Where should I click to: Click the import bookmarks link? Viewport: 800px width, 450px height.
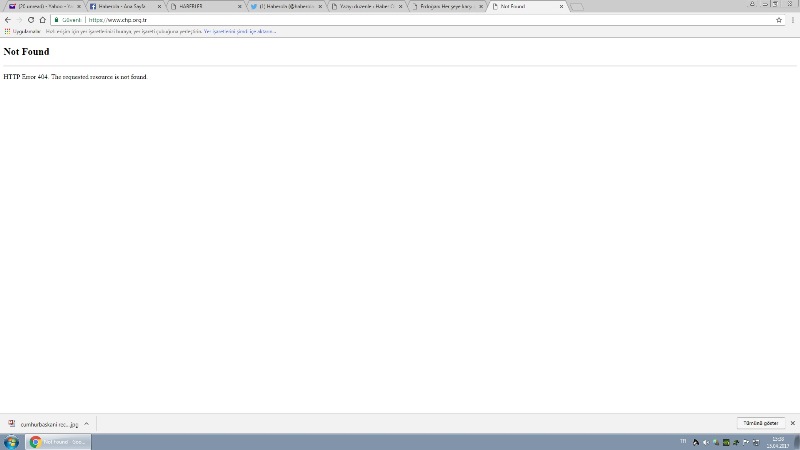coord(238,31)
